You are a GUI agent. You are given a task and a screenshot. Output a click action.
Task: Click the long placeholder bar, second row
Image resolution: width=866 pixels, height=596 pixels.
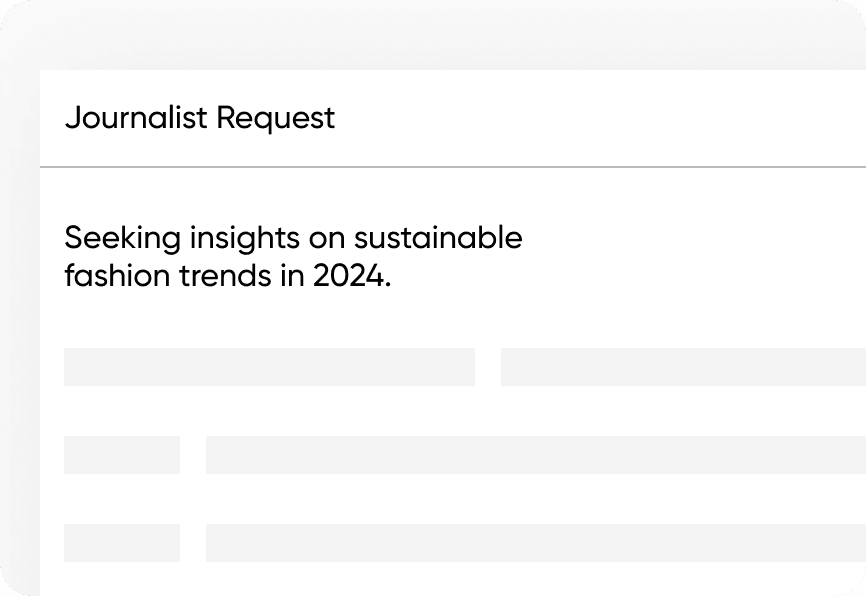pos(535,455)
